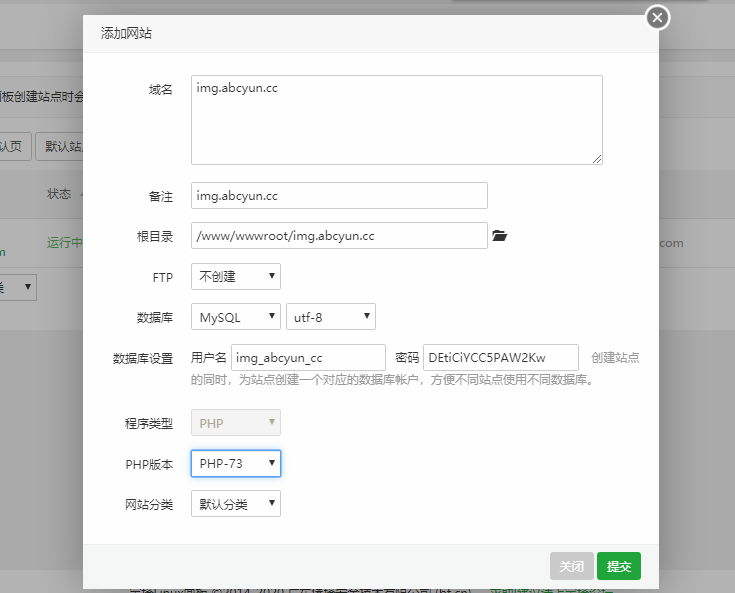Open the 程序类型 dropdown showing PHP

click(x=236, y=423)
